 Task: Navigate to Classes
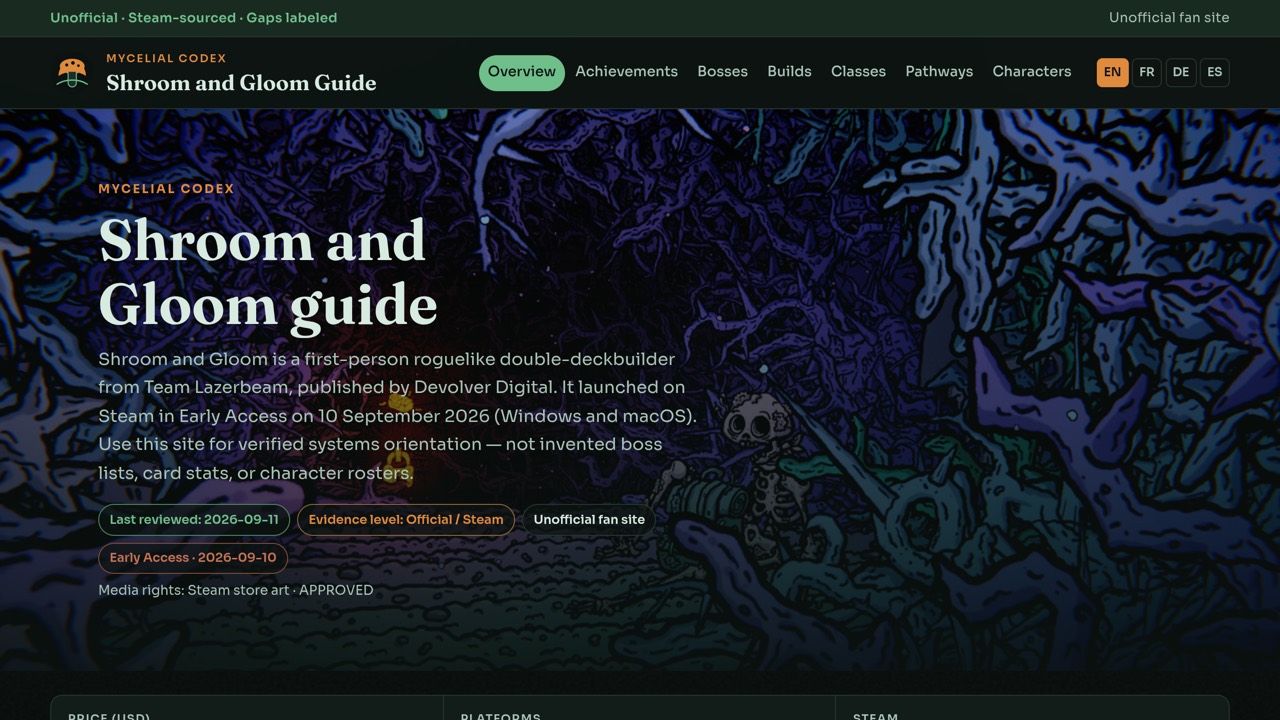click(x=858, y=72)
